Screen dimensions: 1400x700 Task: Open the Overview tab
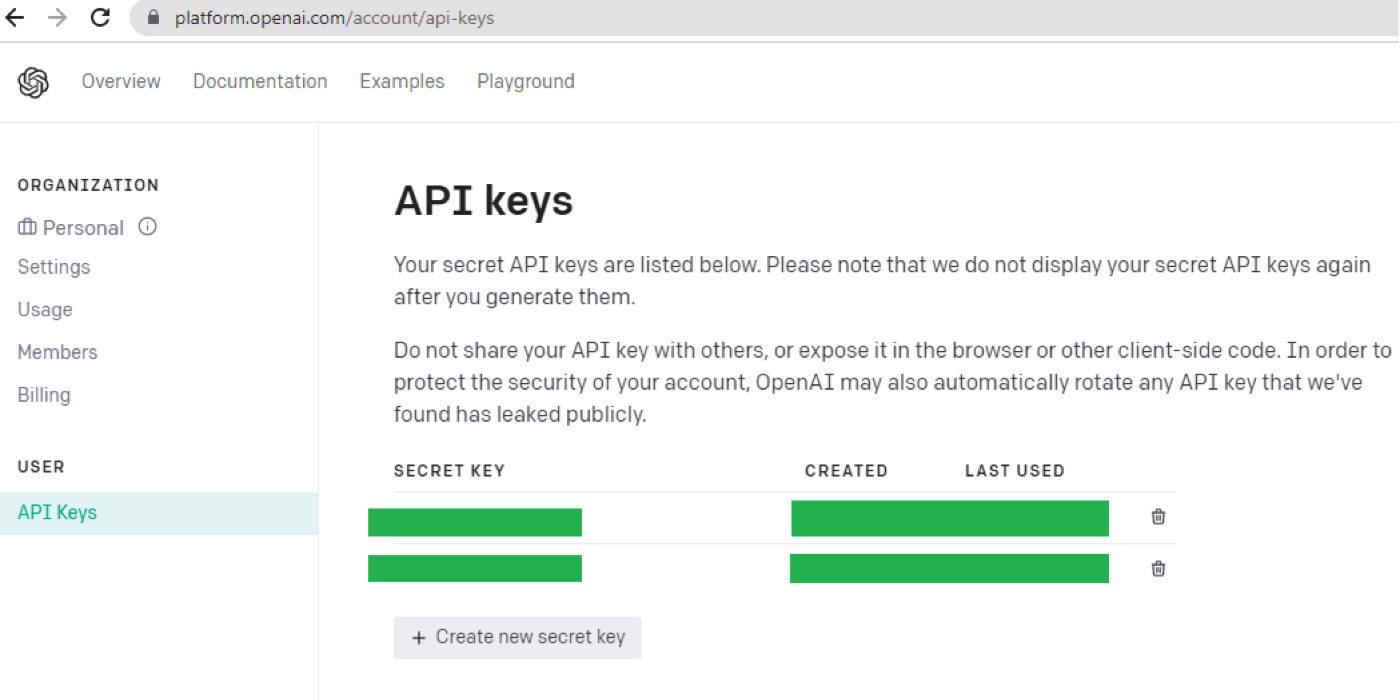[x=121, y=82]
